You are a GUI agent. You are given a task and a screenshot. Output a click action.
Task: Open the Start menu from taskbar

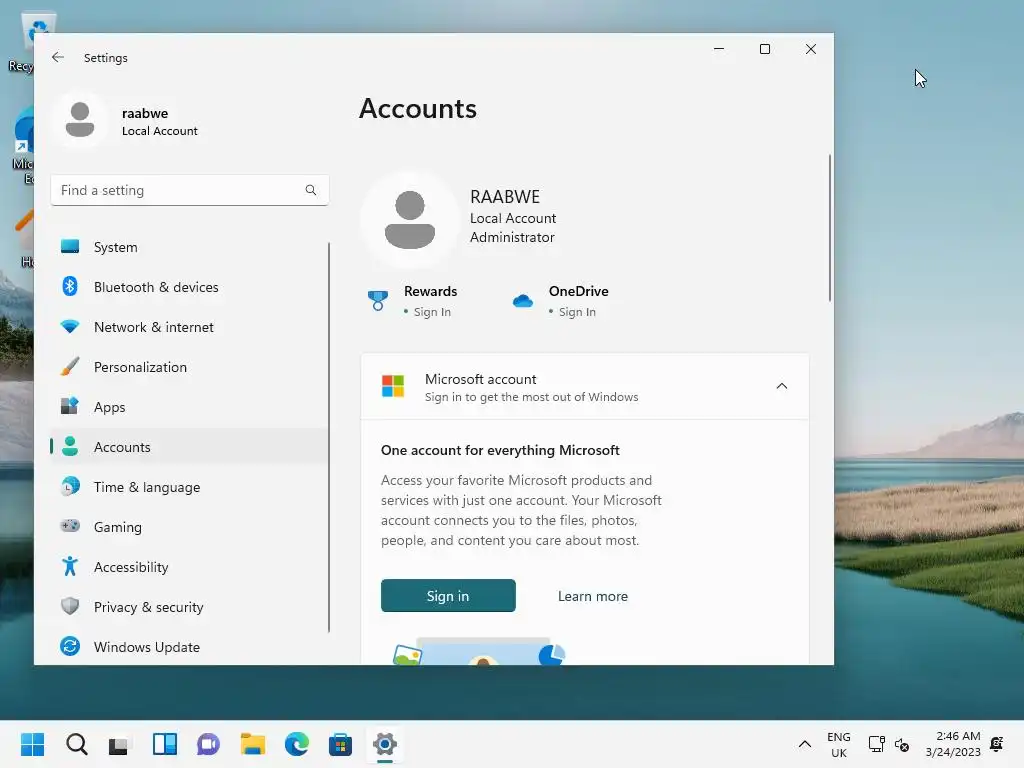pyautogui.click(x=33, y=744)
